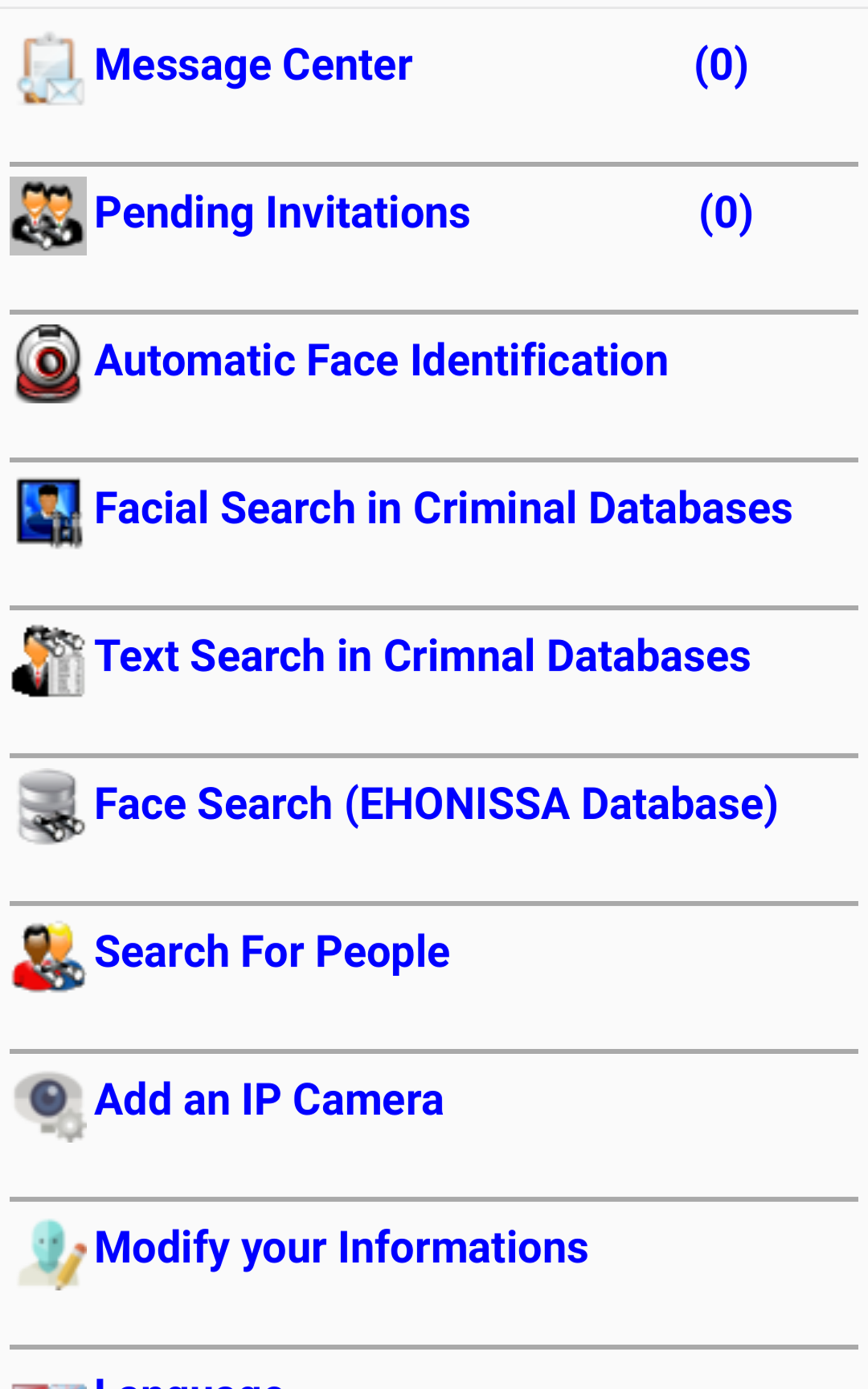
Task: Open the Search For People feature
Action: pos(272,952)
